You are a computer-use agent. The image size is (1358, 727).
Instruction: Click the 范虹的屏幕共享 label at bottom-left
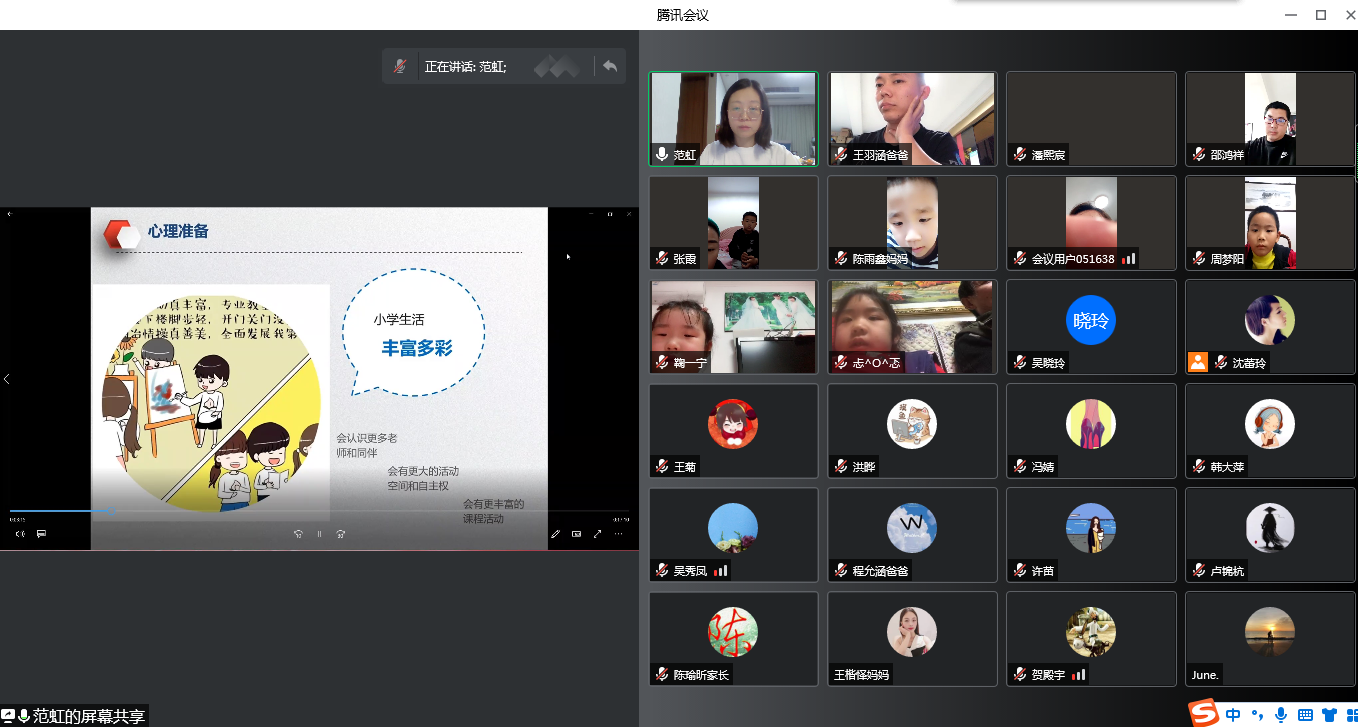89,716
